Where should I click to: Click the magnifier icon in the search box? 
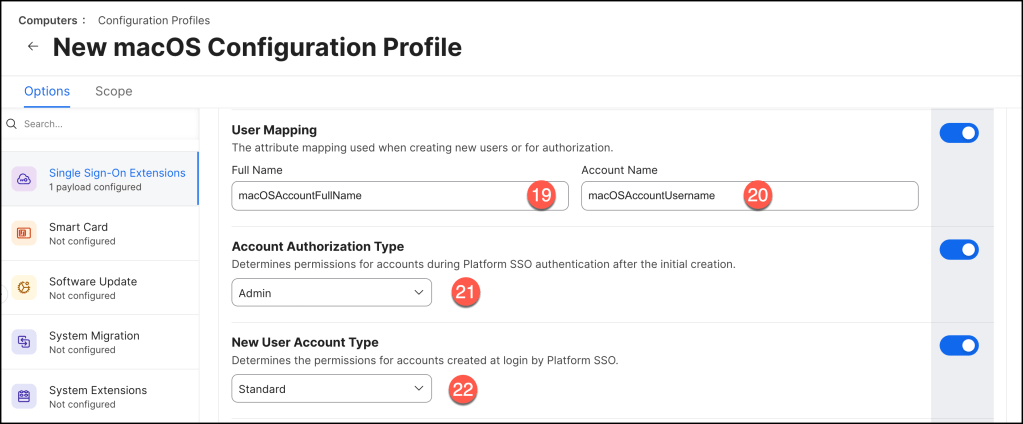coord(12,124)
